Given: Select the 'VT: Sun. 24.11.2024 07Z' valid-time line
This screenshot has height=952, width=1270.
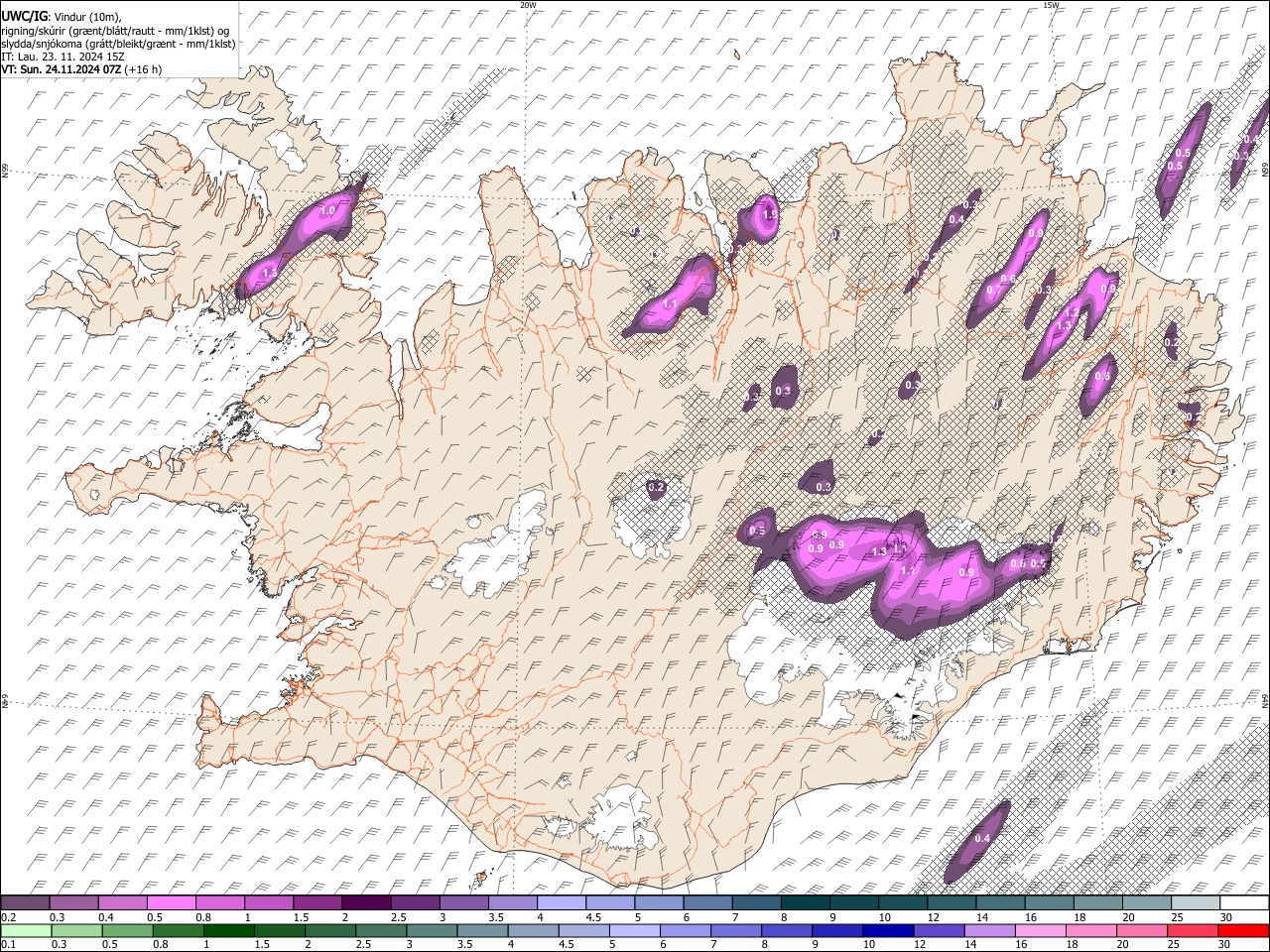Looking at the screenshot, I should (x=62, y=69).
